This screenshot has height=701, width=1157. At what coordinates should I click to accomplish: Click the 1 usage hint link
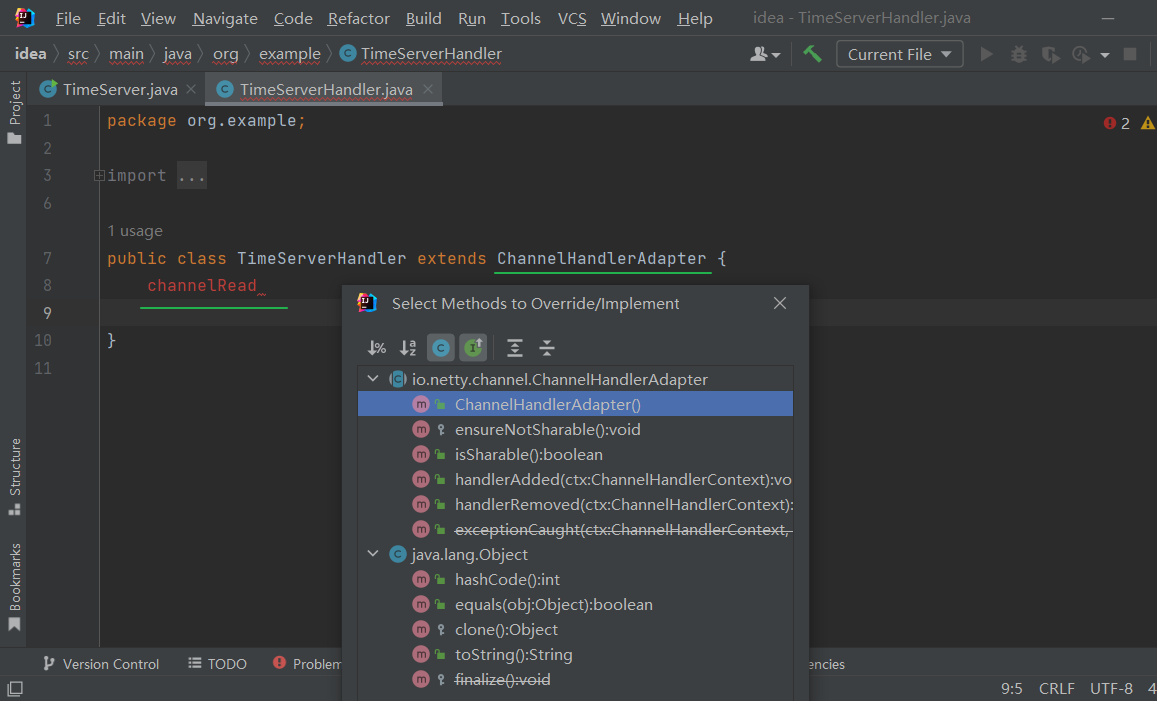(135, 231)
